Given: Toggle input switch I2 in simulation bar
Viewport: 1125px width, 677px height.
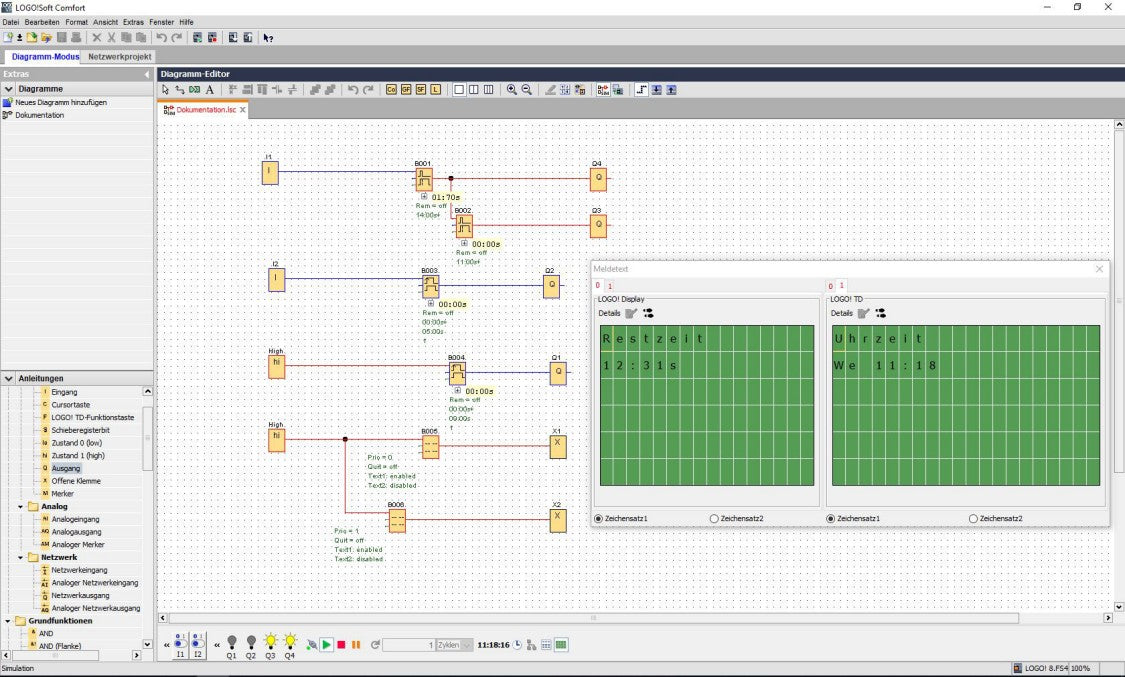Looking at the screenshot, I should pos(197,645).
